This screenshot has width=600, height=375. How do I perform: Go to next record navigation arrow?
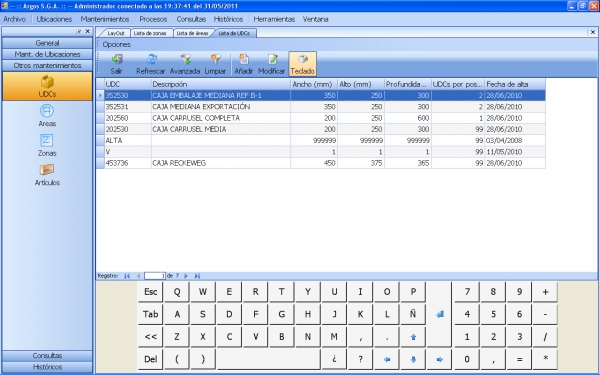tap(186, 276)
